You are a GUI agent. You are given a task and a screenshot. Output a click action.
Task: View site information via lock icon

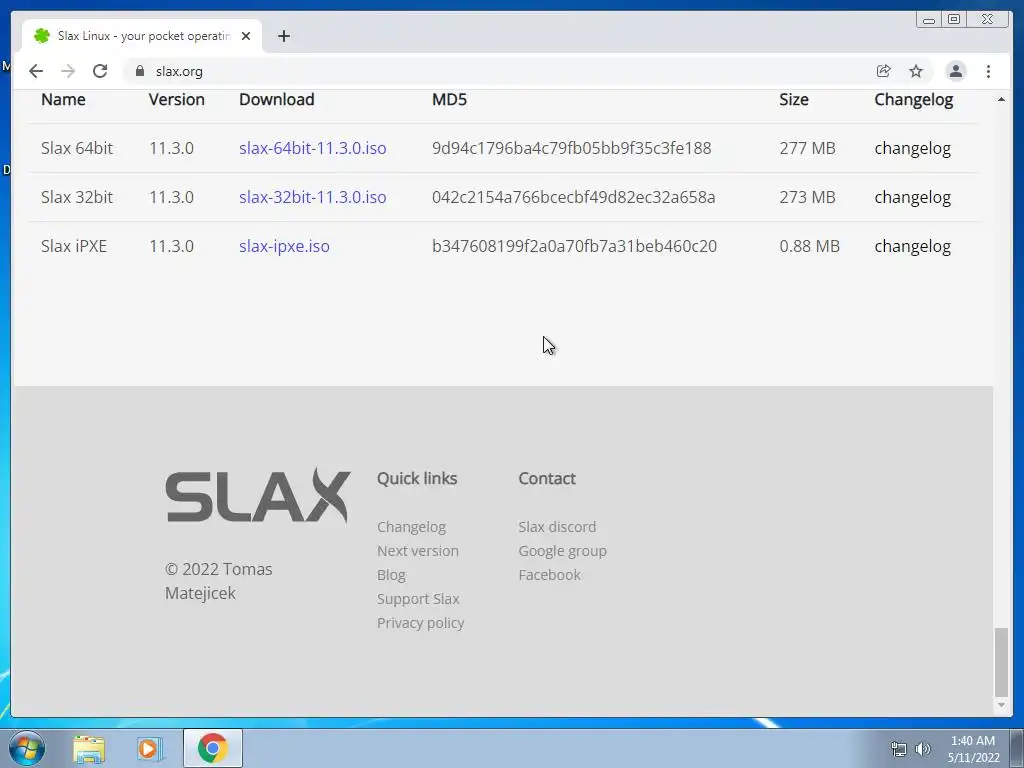(140, 71)
